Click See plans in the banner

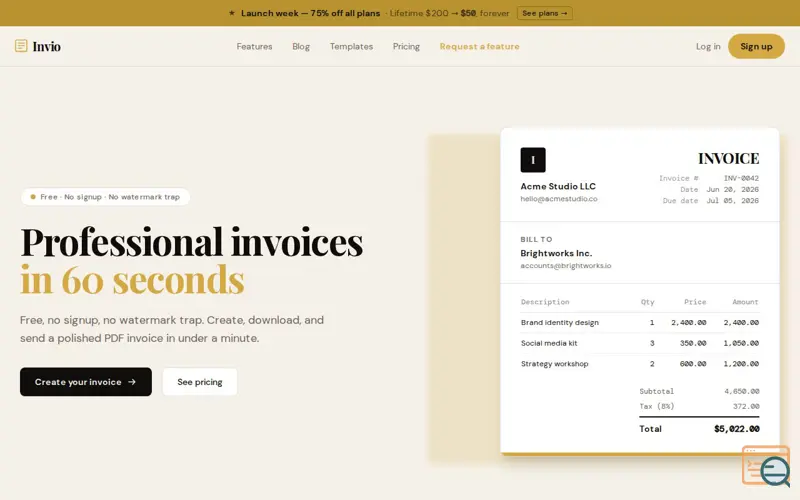pyautogui.click(x=544, y=13)
